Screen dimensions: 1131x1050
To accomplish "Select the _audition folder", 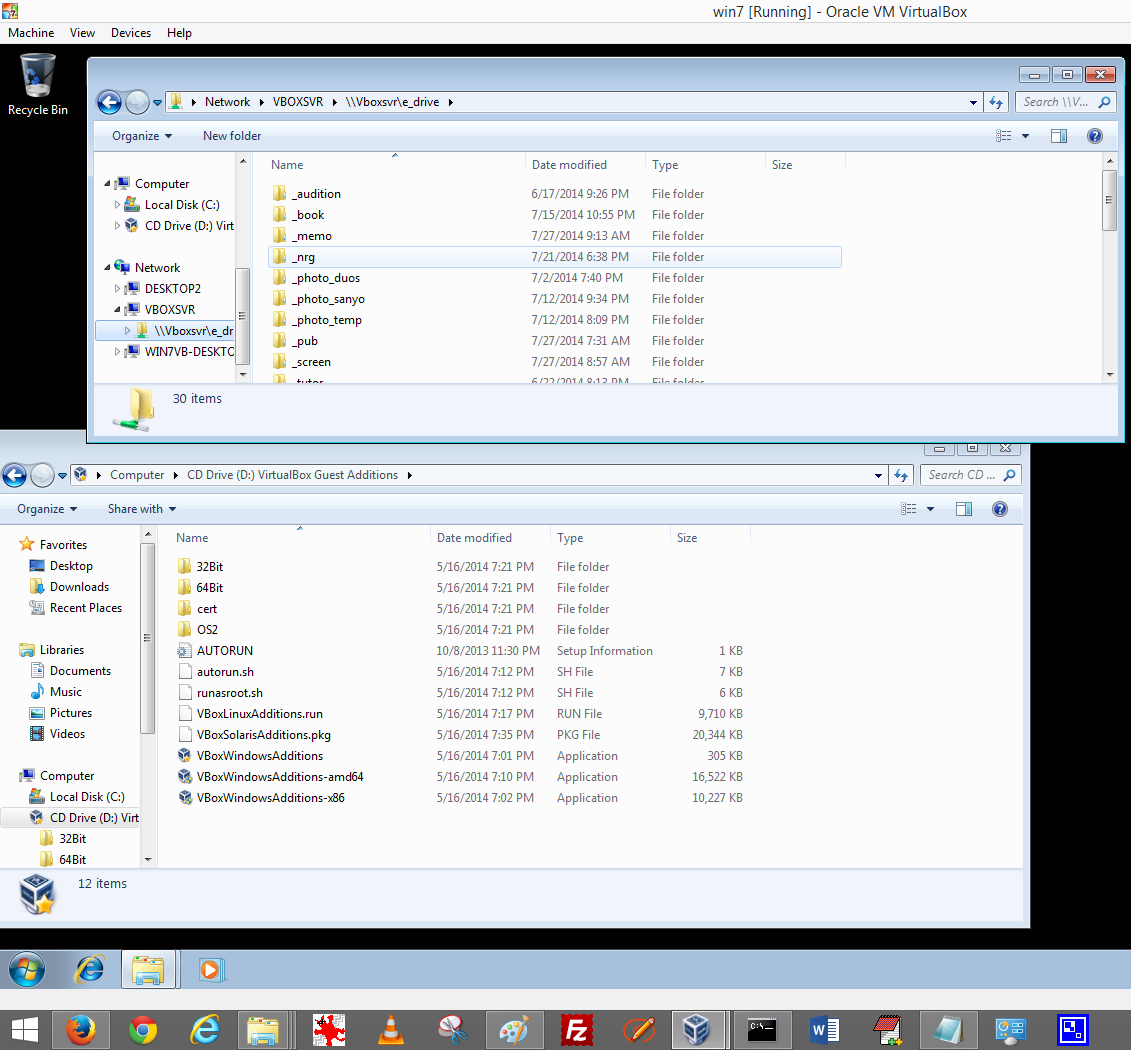I will pos(316,194).
